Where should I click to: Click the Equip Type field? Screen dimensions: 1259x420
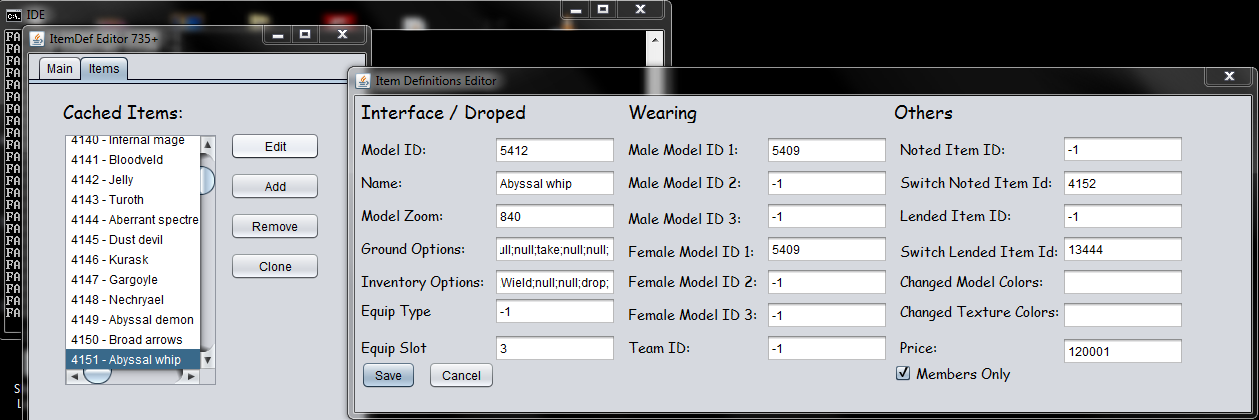[555, 311]
